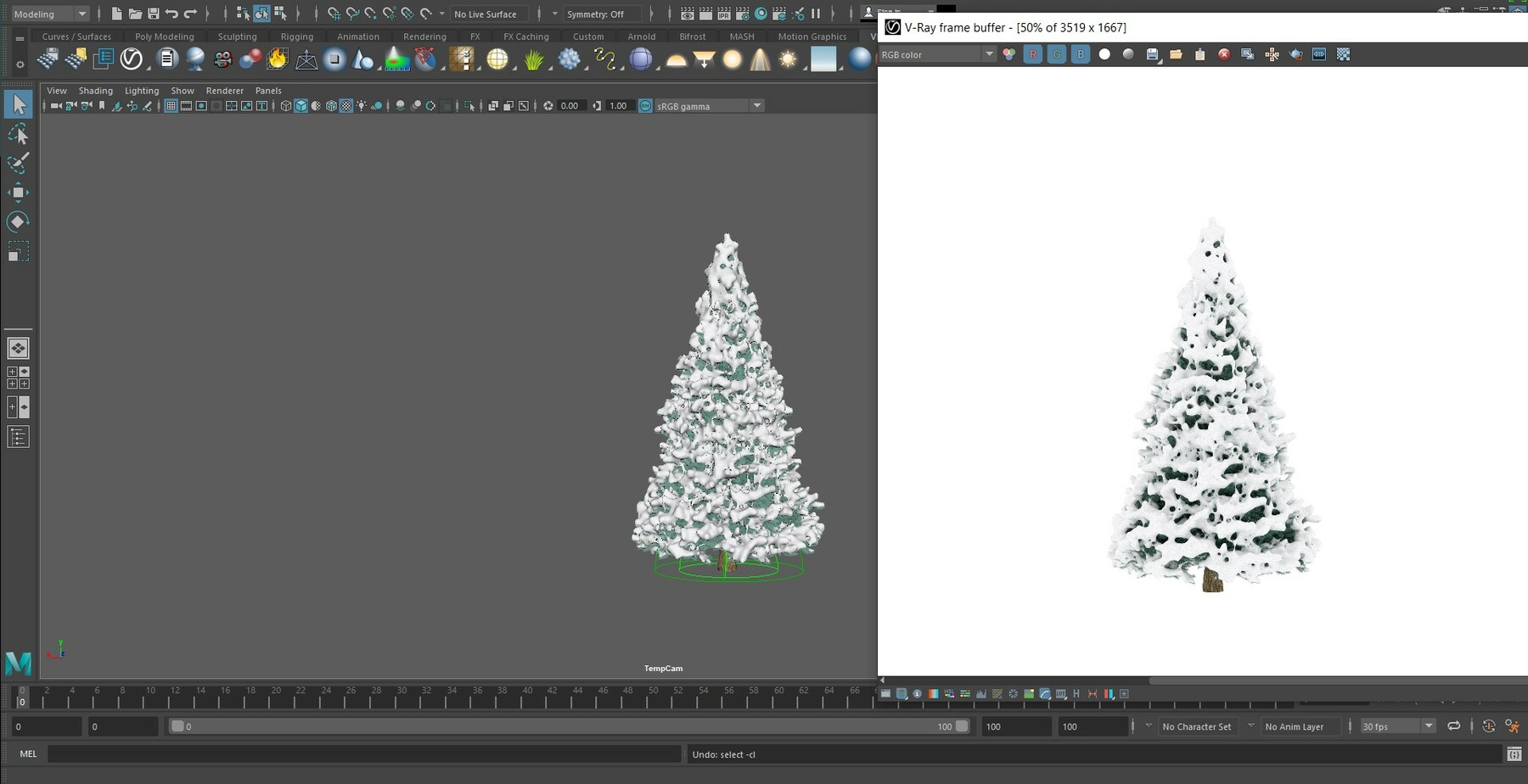1528x784 pixels.
Task: Open the Shading menu in the viewport panel
Action: click(x=95, y=90)
